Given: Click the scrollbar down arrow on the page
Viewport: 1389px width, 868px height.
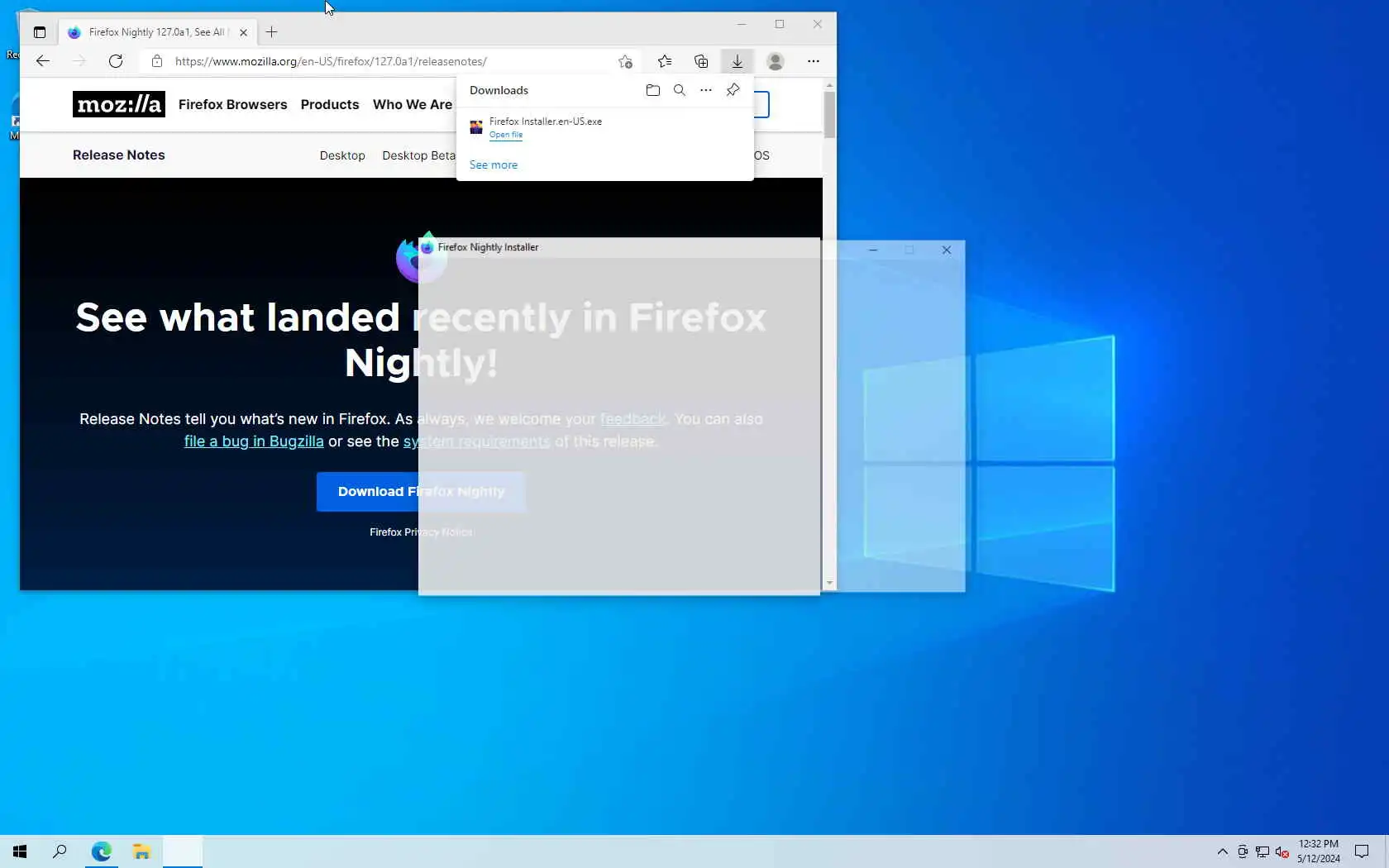Looking at the screenshot, I should click(829, 584).
